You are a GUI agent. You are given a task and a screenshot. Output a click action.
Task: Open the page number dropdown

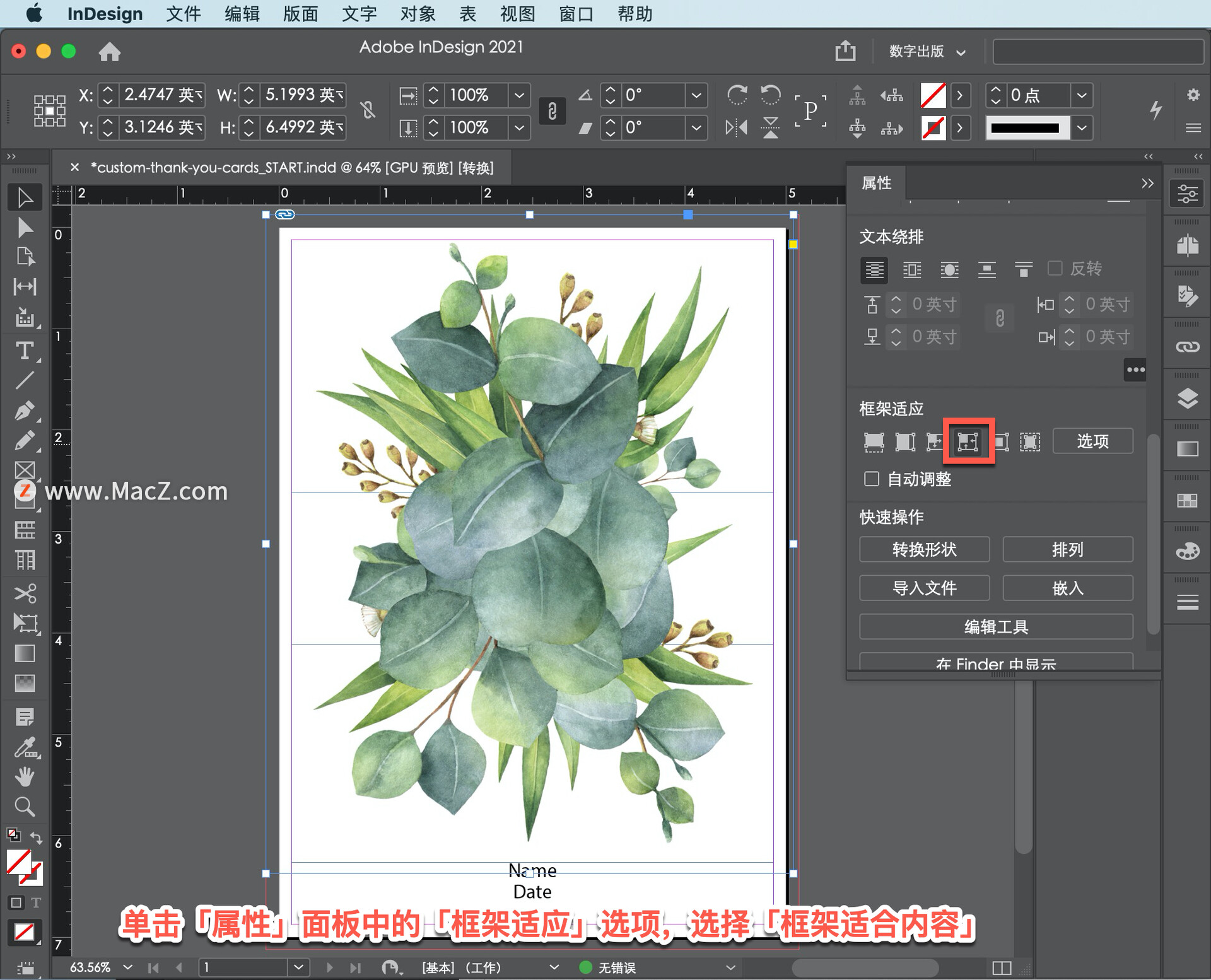pyautogui.click(x=298, y=967)
